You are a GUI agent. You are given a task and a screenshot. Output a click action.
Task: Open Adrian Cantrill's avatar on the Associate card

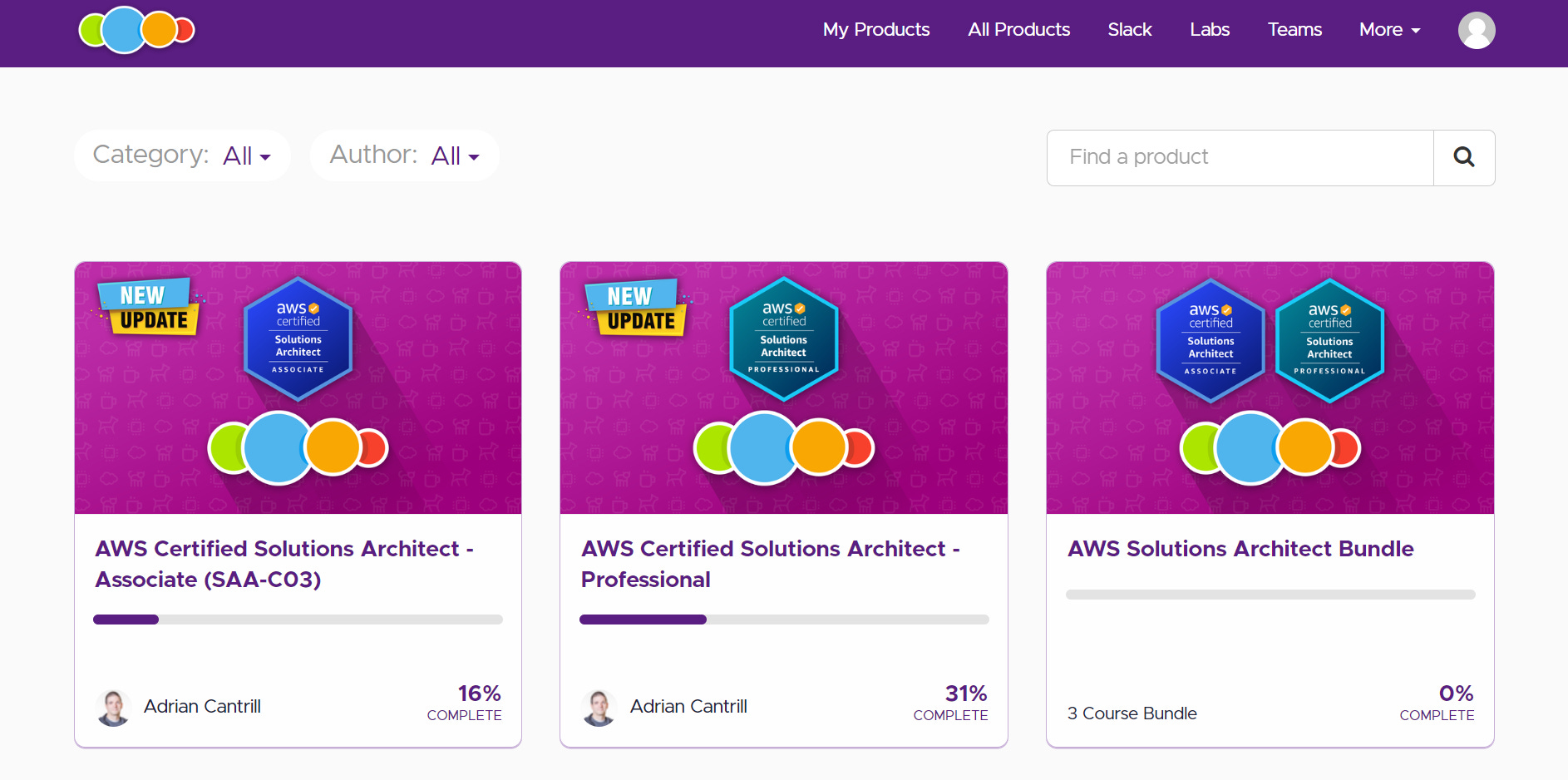point(113,707)
